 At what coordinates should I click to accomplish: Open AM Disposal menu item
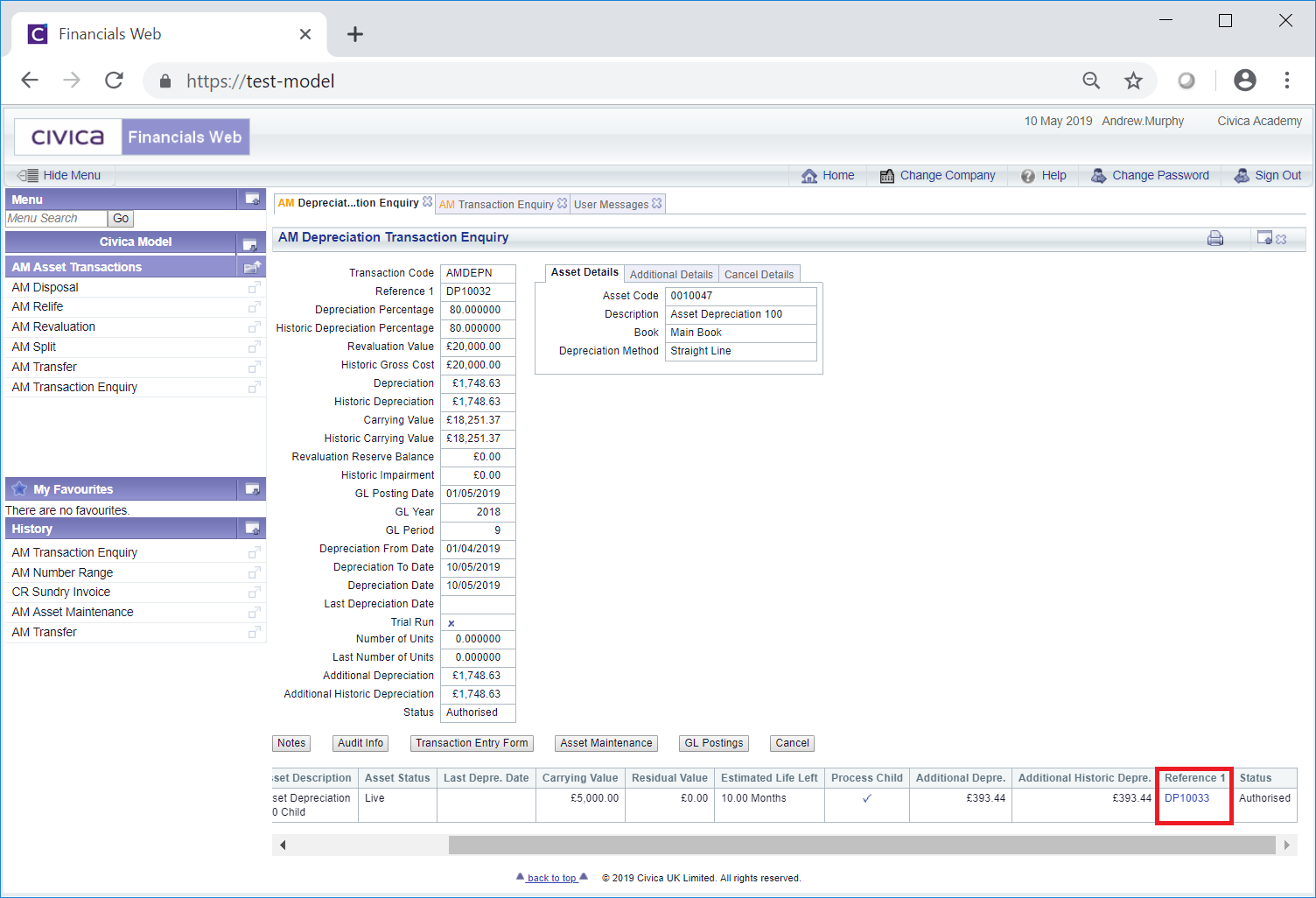(x=45, y=287)
